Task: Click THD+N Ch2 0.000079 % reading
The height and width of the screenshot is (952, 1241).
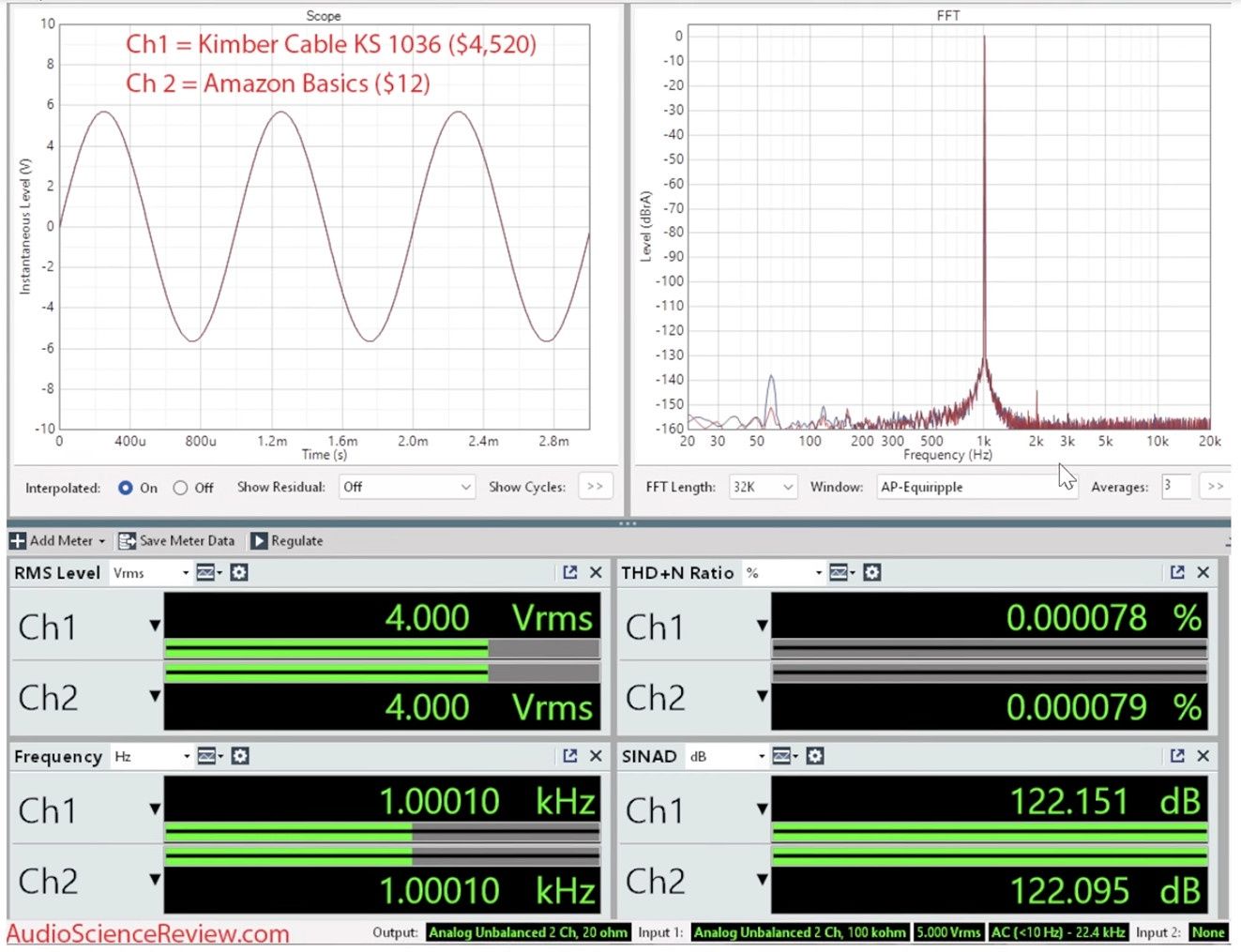Action: 1104,707
